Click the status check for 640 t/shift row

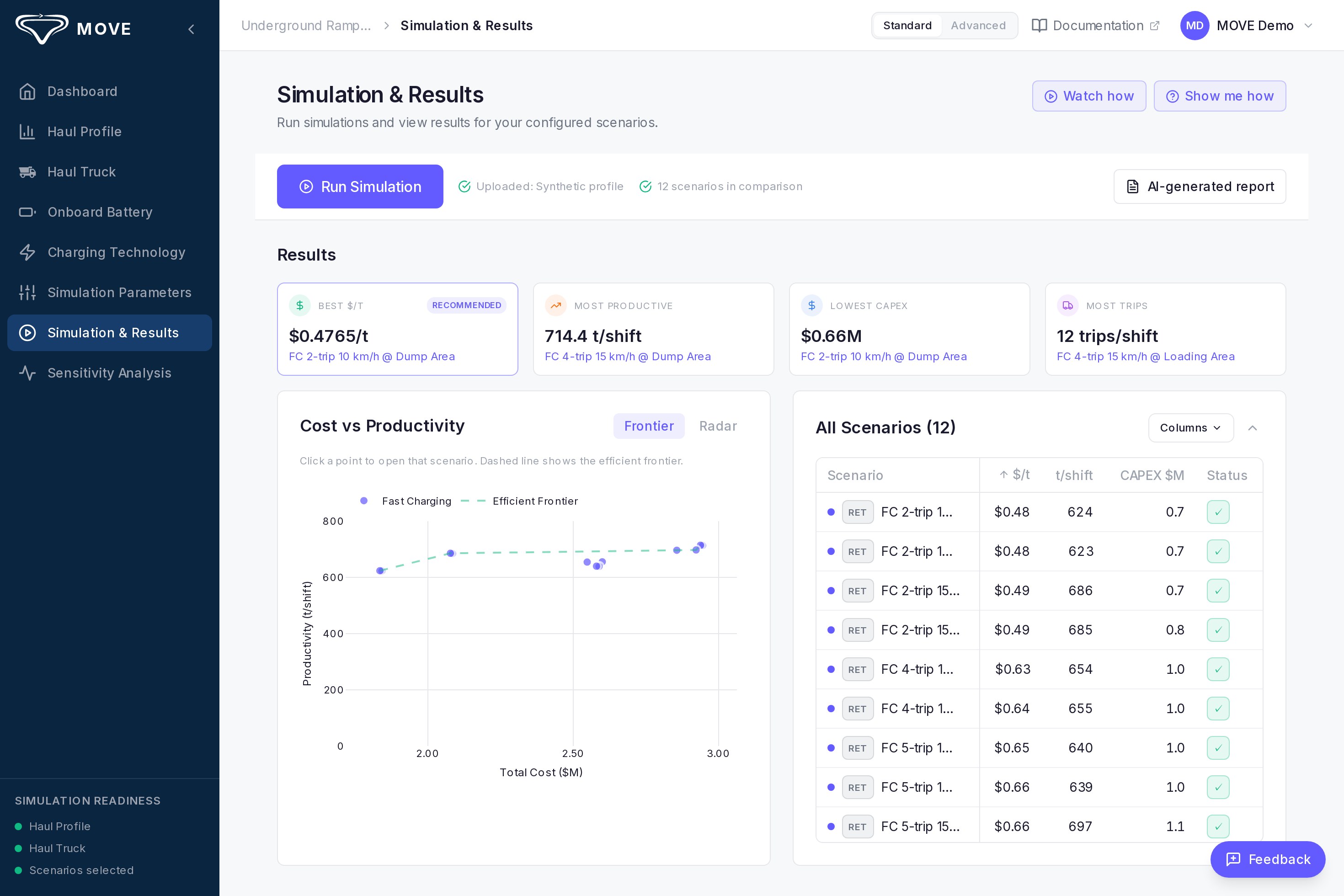coord(1218,748)
